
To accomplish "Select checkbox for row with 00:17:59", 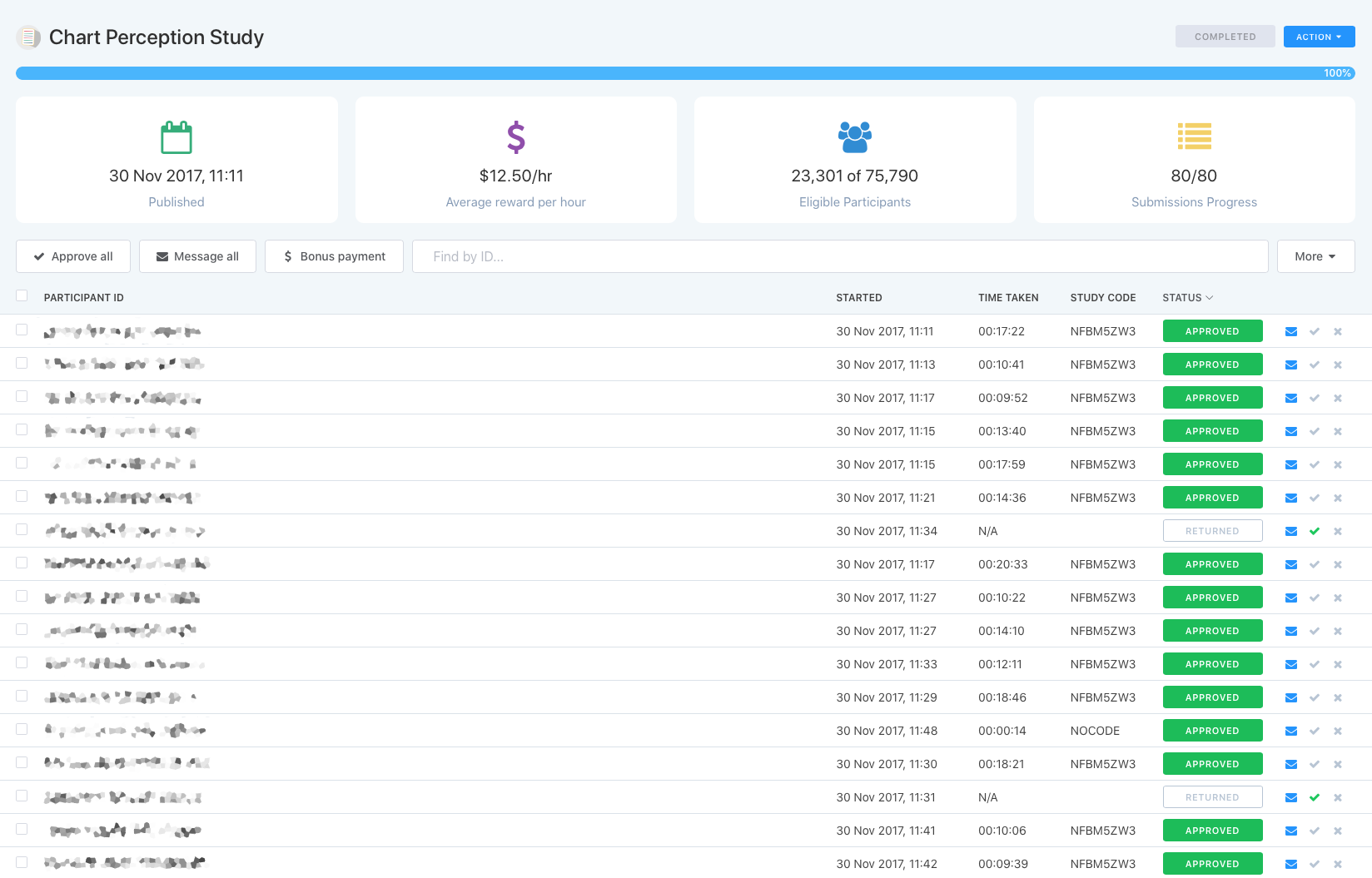I will click(x=22, y=463).
